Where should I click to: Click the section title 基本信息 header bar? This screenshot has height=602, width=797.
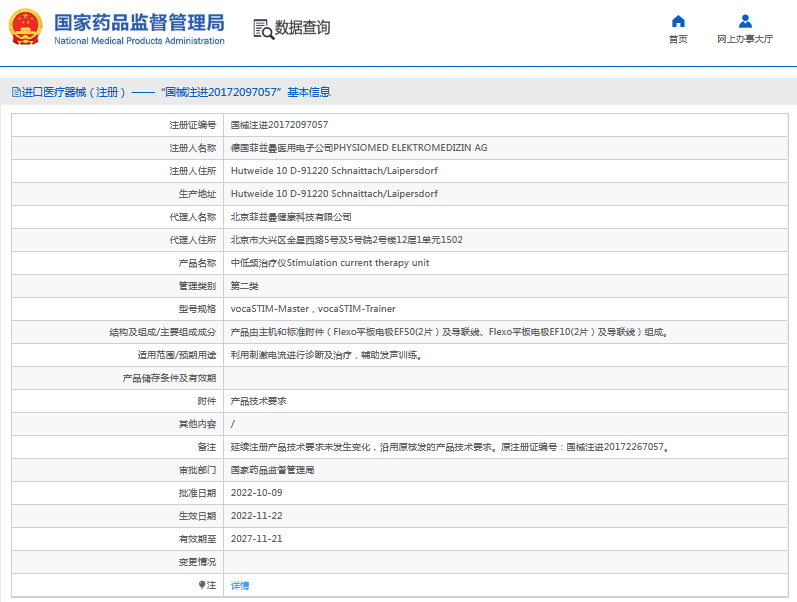point(170,92)
